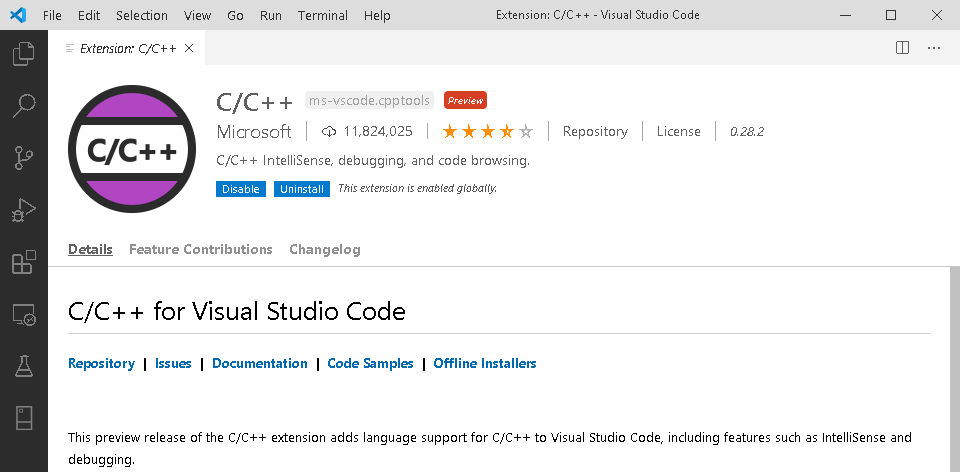The image size is (960, 472).
Task: Switch to the Feature Contributions tab
Action: 200,249
